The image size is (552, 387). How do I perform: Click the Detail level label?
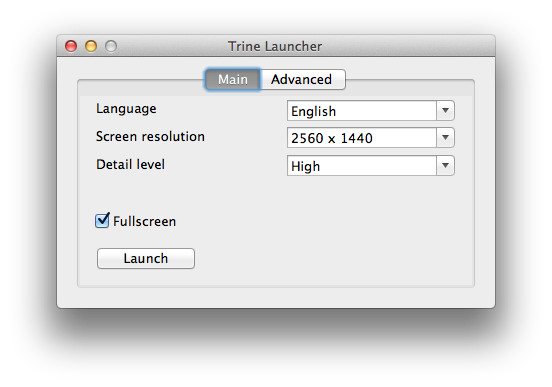click(130, 164)
